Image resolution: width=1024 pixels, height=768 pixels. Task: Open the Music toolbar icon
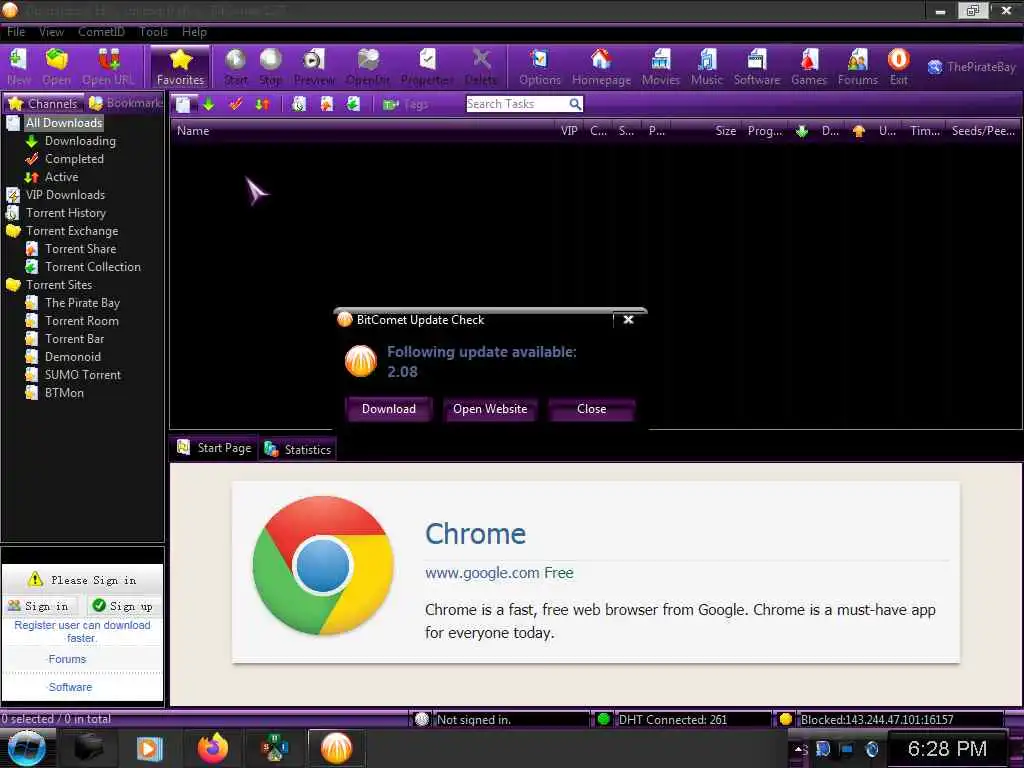pos(707,67)
